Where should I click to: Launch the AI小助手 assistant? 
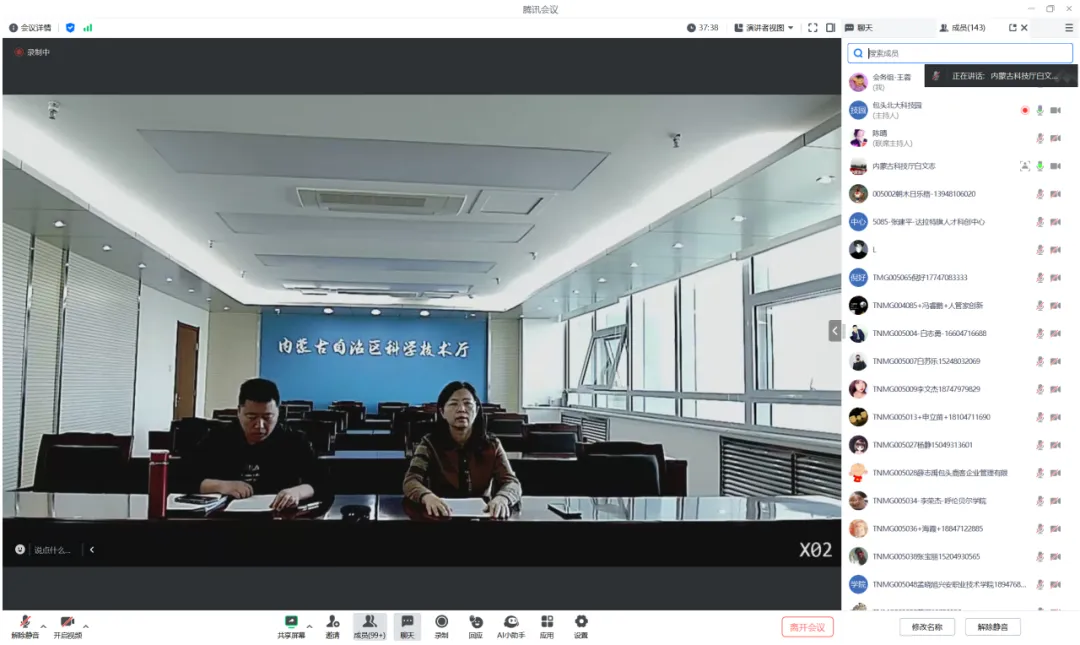click(x=510, y=624)
